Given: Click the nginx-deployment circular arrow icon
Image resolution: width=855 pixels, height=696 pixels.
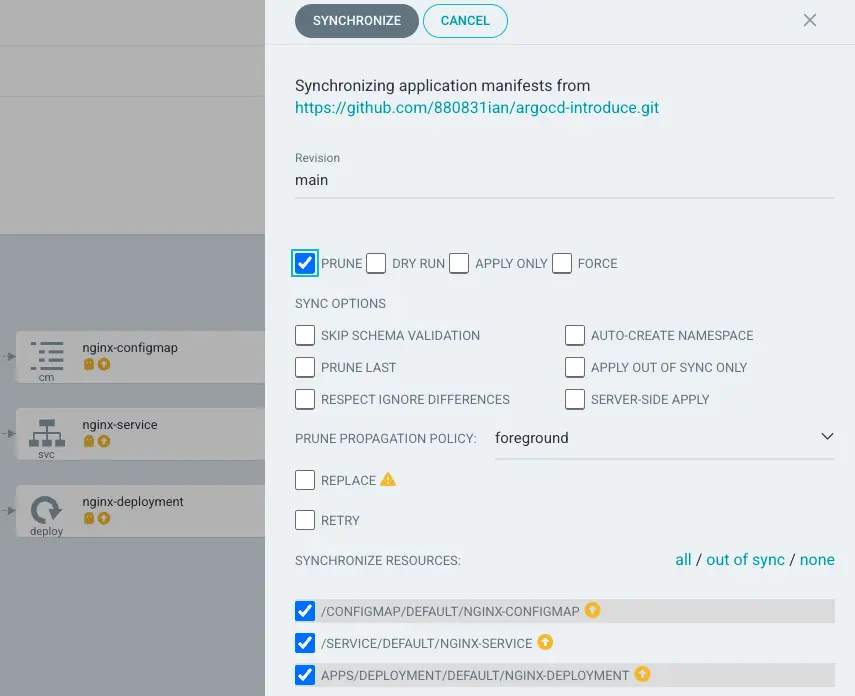Looking at the screenshot, I should (46, 510).
